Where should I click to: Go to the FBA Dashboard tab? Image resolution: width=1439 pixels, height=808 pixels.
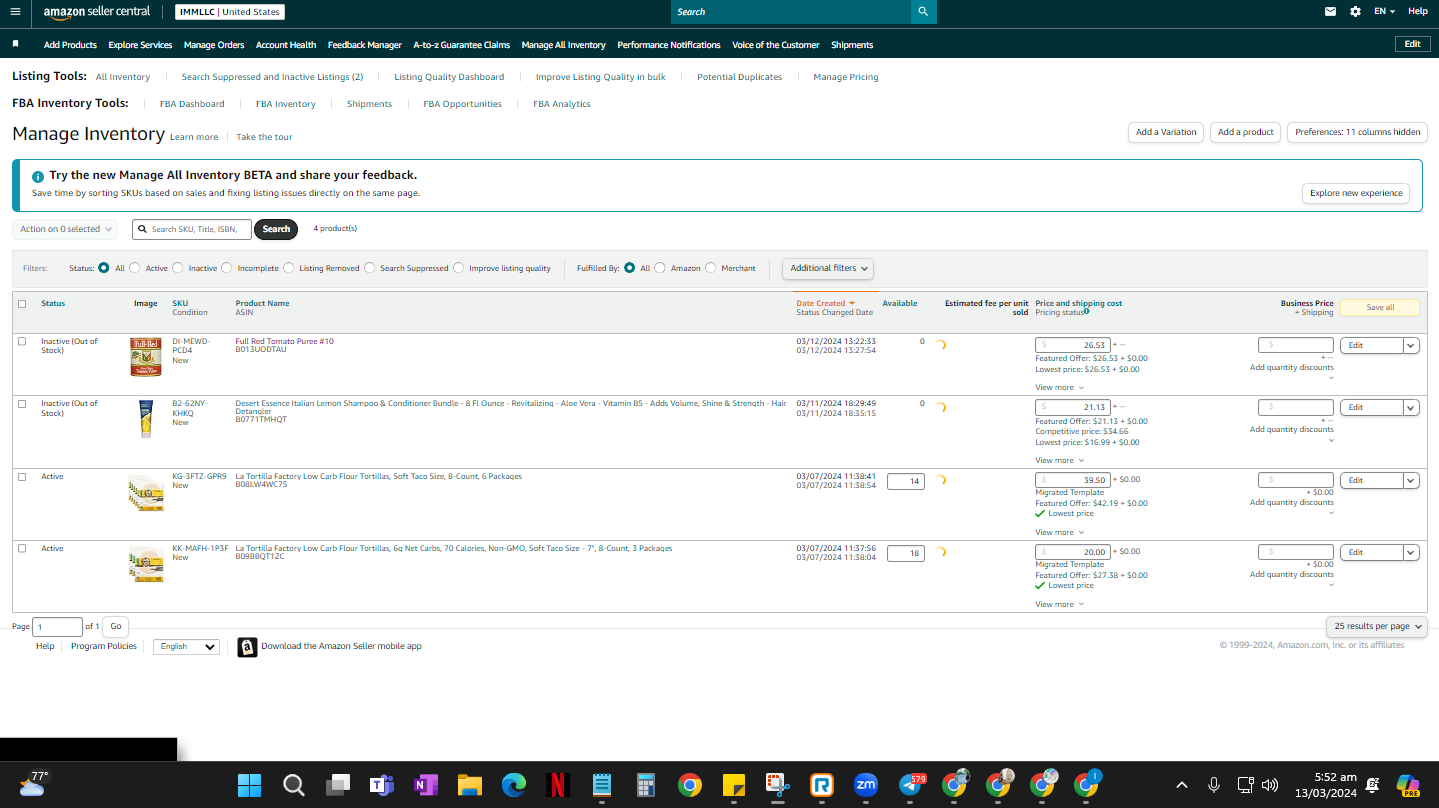coord(192,104)
